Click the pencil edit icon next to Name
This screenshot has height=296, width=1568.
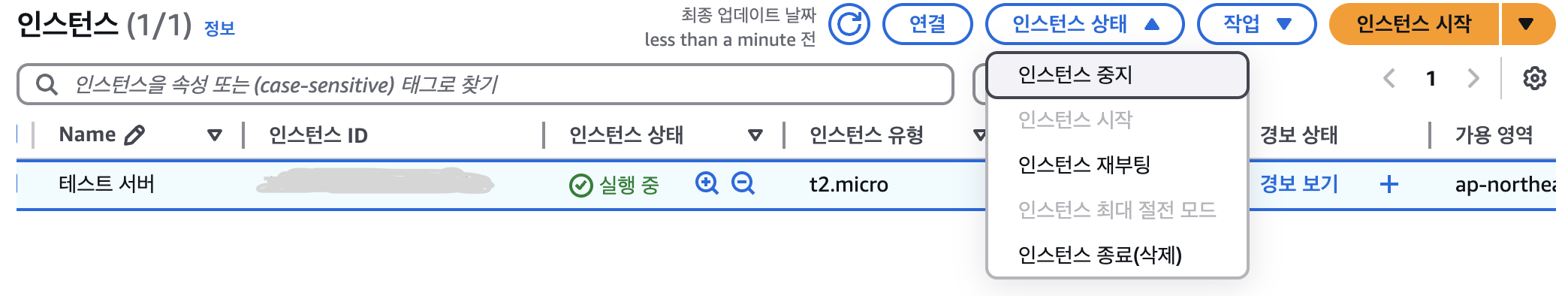[x=134, y=134]
